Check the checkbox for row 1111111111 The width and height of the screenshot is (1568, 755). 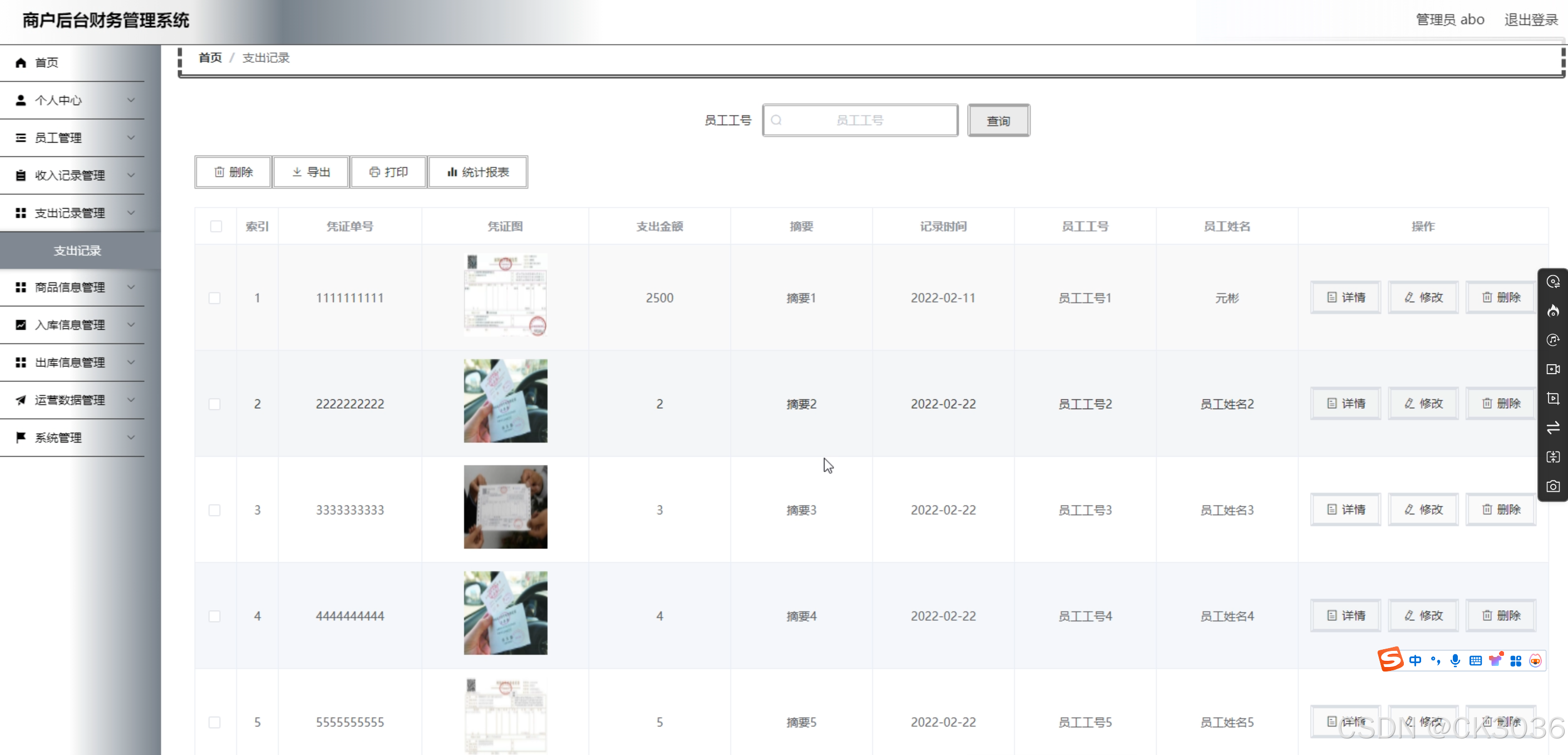(x=215, y=298)
